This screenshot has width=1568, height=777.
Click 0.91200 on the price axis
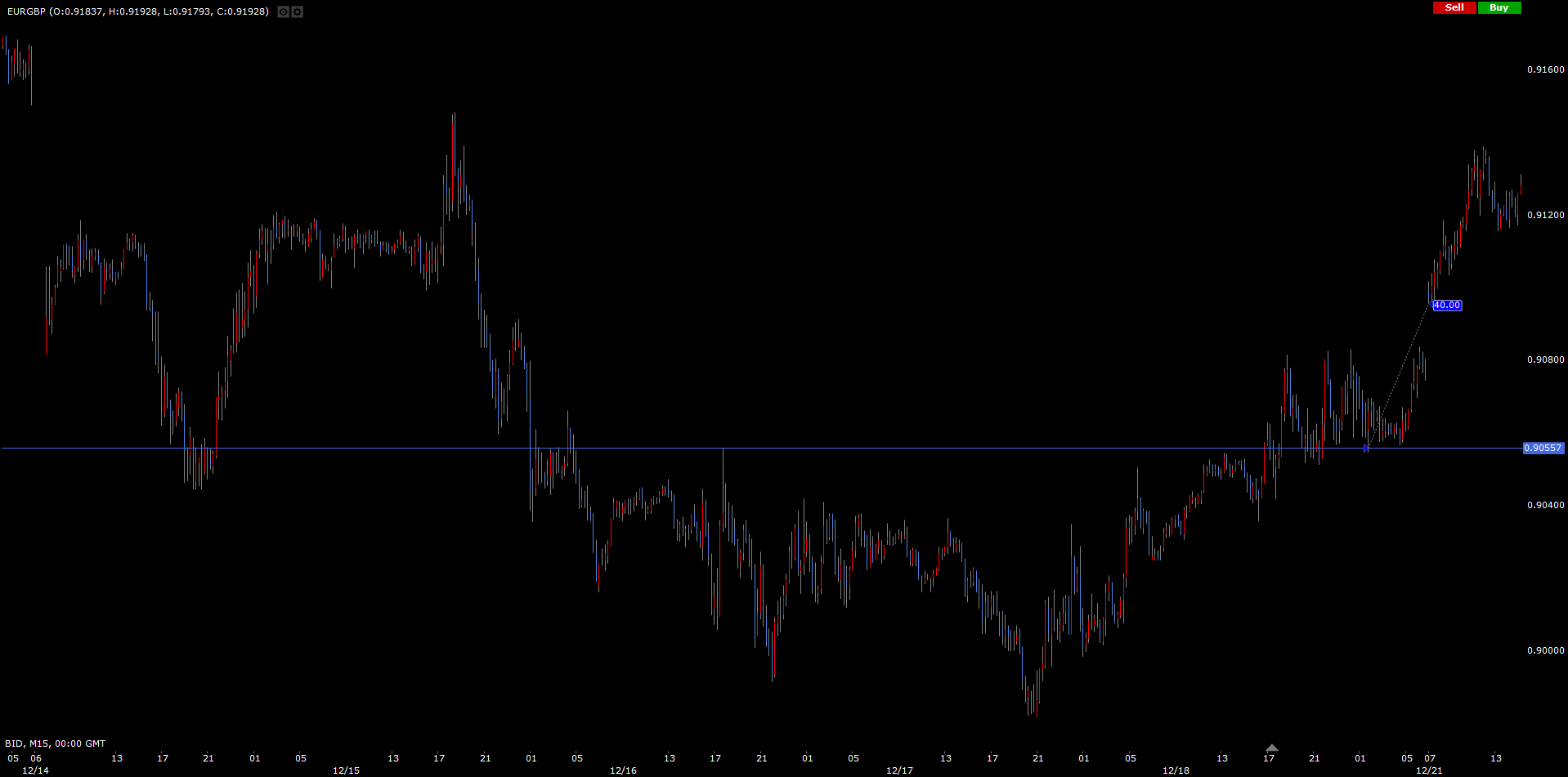point(1545,215)
